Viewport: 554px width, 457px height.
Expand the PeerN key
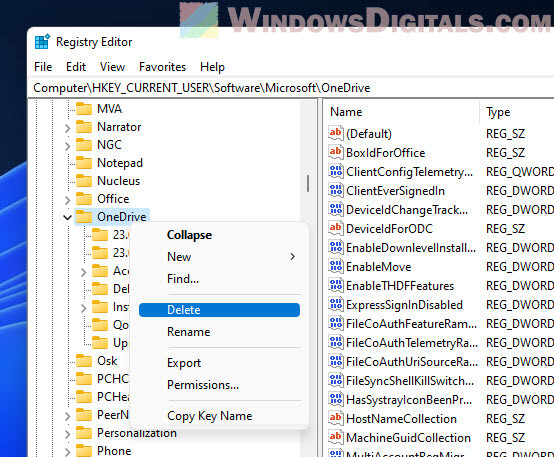[x=67, y=416]
